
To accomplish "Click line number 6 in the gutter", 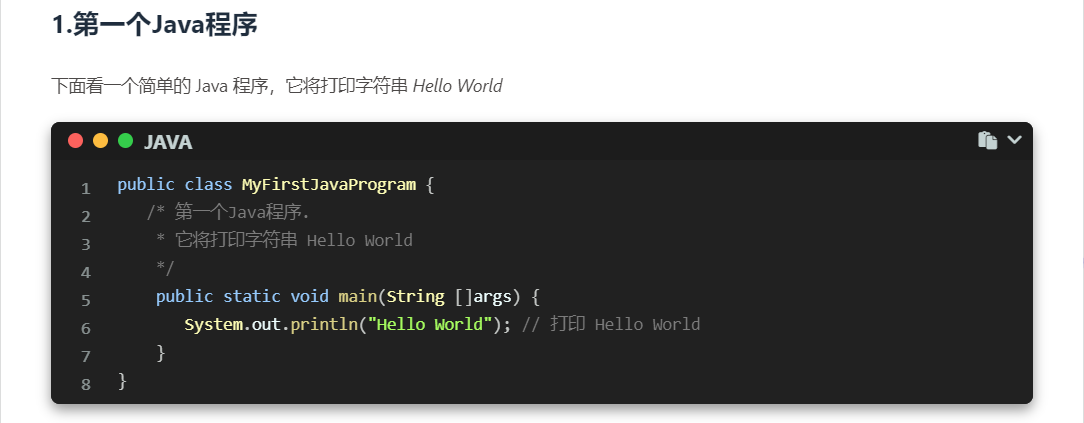I will [86, 328].
